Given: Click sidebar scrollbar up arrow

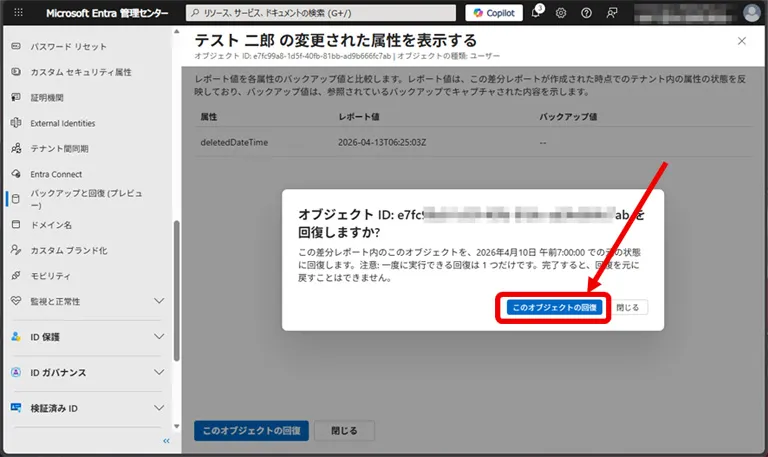Looking at the screenshot, I should [x=176, y=32].
